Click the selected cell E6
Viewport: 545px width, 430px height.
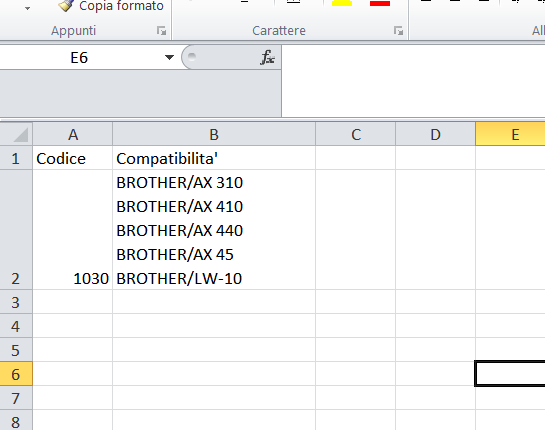click(x=510, y=374)
